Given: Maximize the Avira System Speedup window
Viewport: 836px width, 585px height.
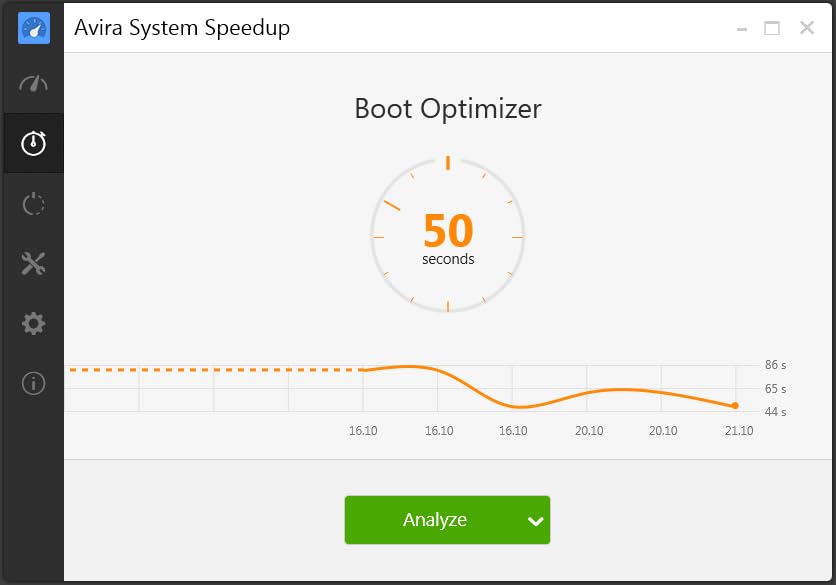Looking at the screenshot, I should 772,28.
